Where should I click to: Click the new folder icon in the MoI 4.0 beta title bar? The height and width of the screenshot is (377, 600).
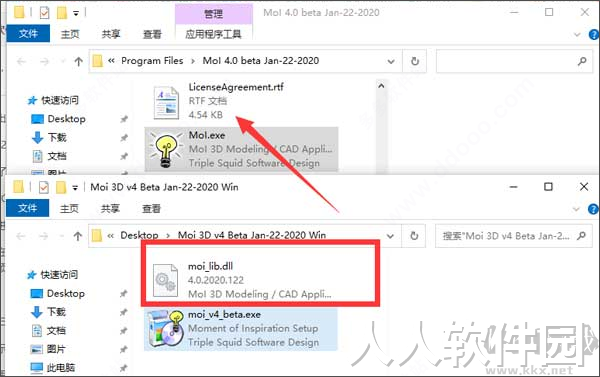[62, 13]
